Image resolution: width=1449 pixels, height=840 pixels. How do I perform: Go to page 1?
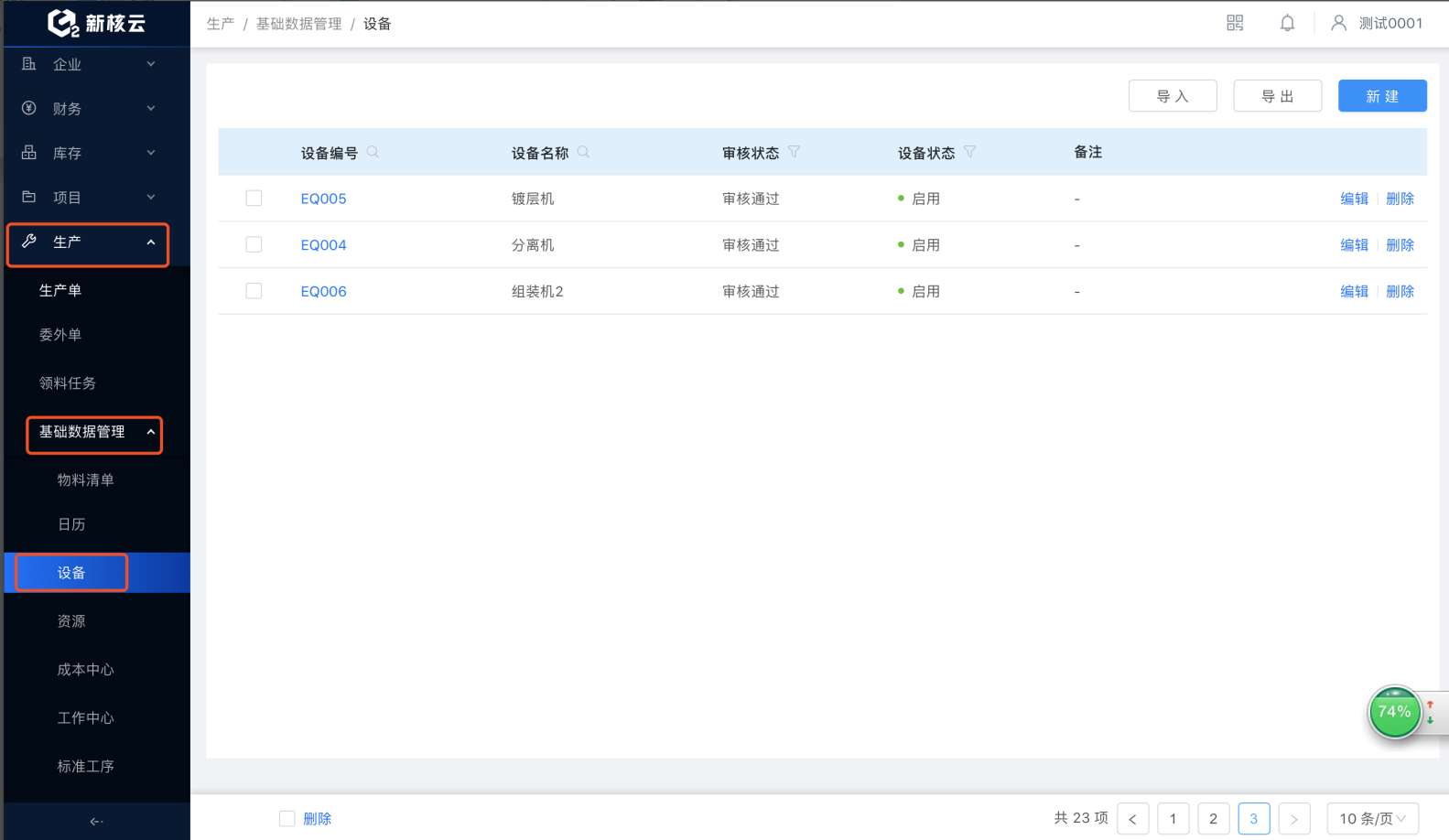[x=1173, y=818]
